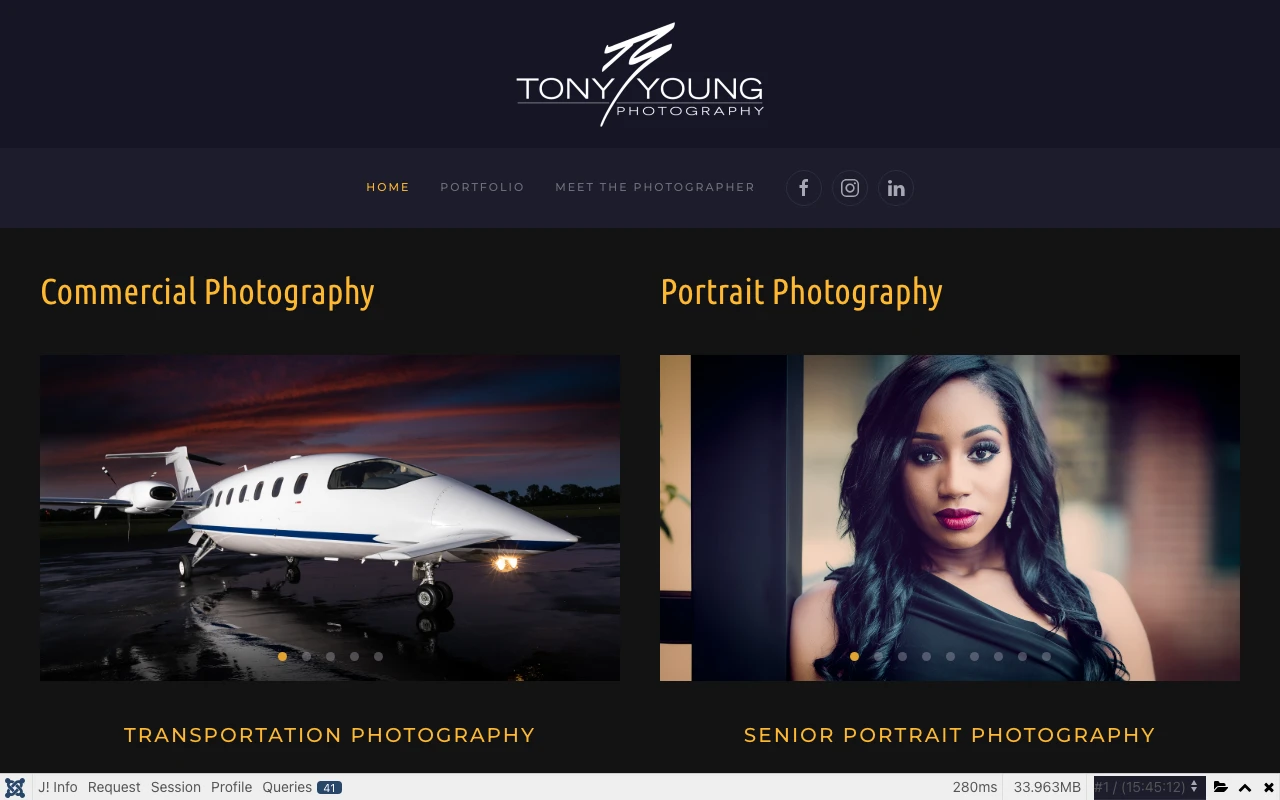Open the LinkedIn social icon

click(896, 188)
